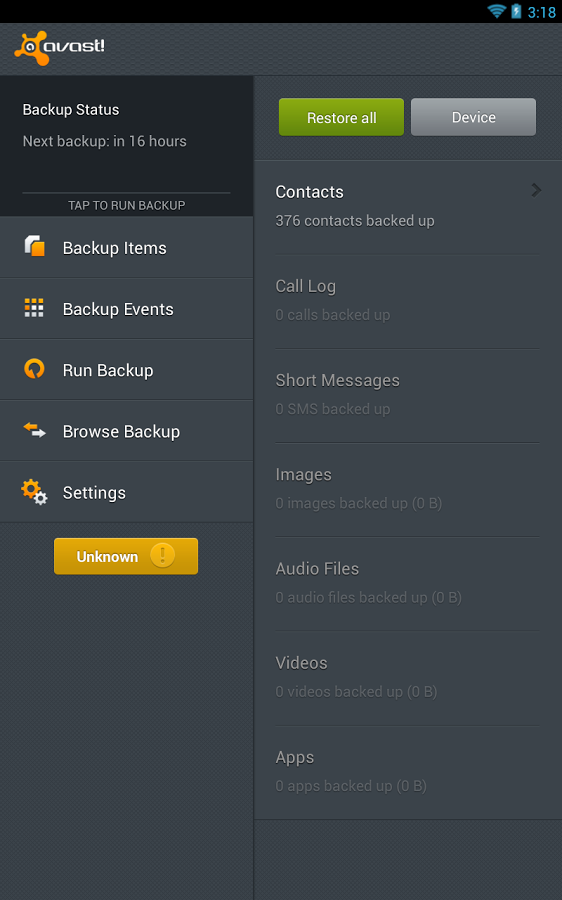
Task: Open Browse Backup via arrows icon
Action: [34, 430]
